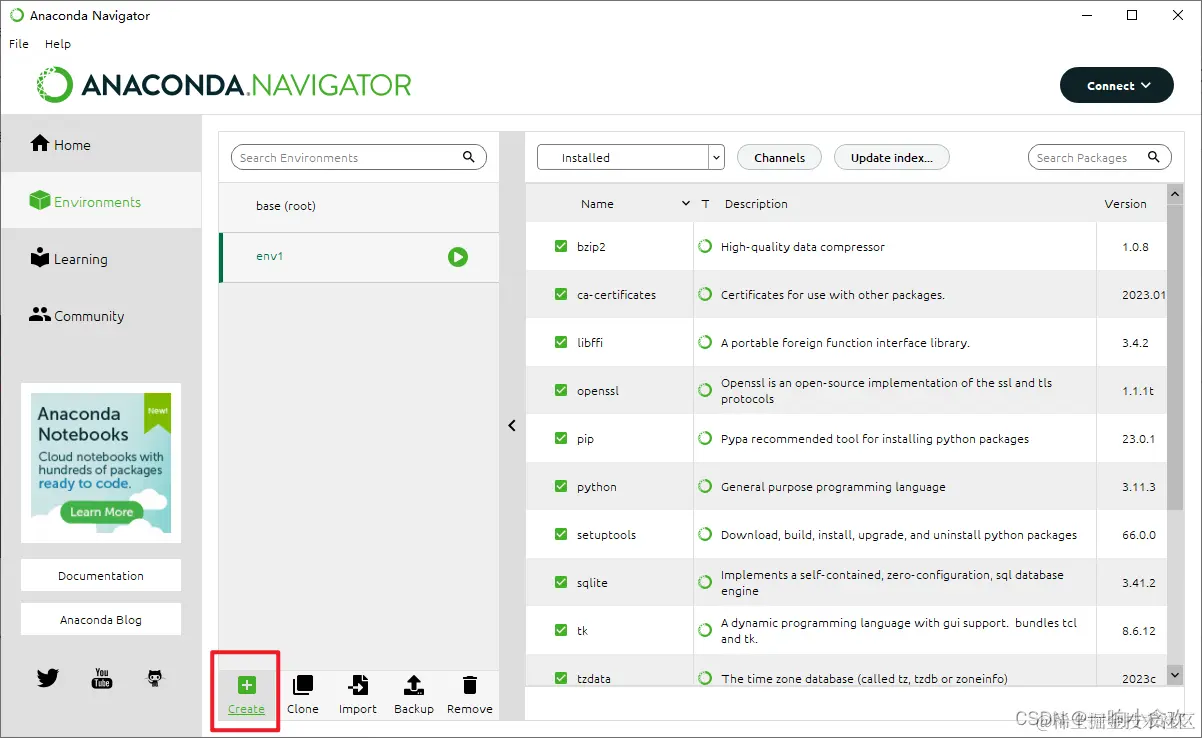Select the env1 environment
Image resolution: width=1202 pixels, height=738 pixels.
[x=359, y=257]
